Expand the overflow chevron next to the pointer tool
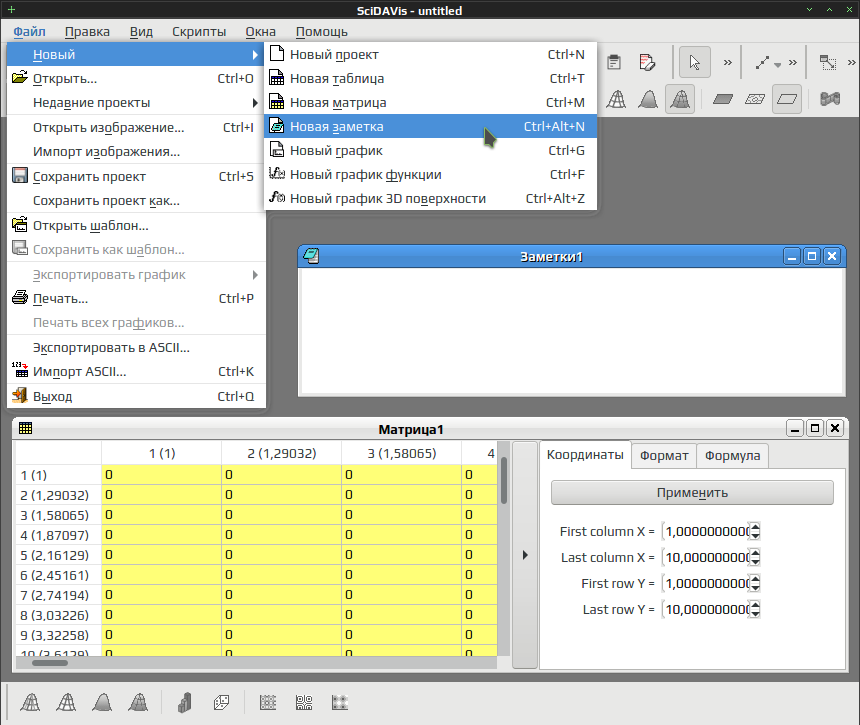The height and width of the screenshot is (725, 860). coord(728,63)
